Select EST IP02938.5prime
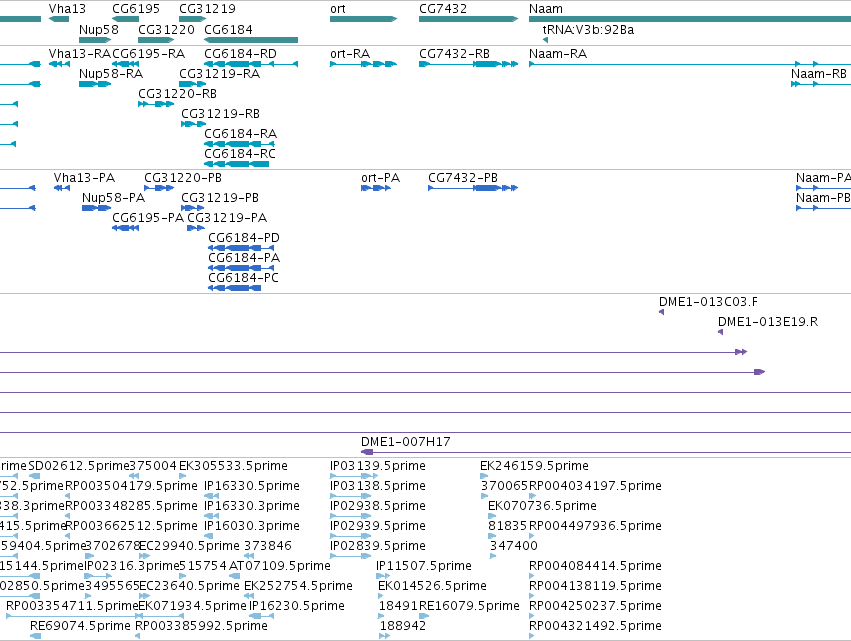Image resolution: width=851 pixels, height=641 pixels. [351, 516]
